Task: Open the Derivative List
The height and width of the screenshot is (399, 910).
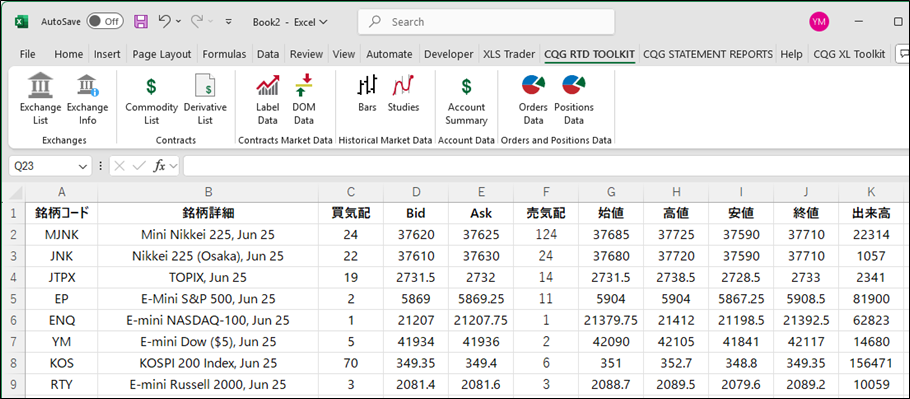Action: [x=205, y=99]
